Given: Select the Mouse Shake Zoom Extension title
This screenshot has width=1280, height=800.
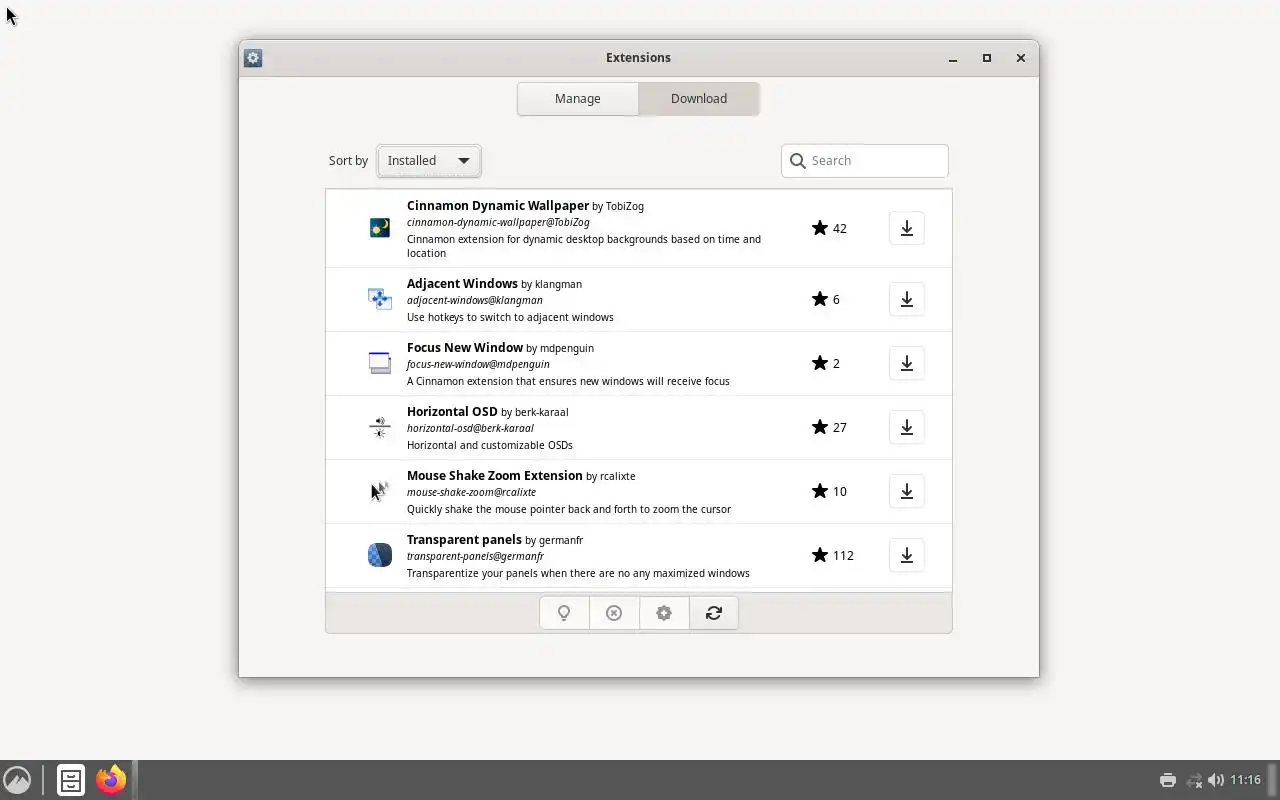Looking at the screenshot, I should (495, 476).
